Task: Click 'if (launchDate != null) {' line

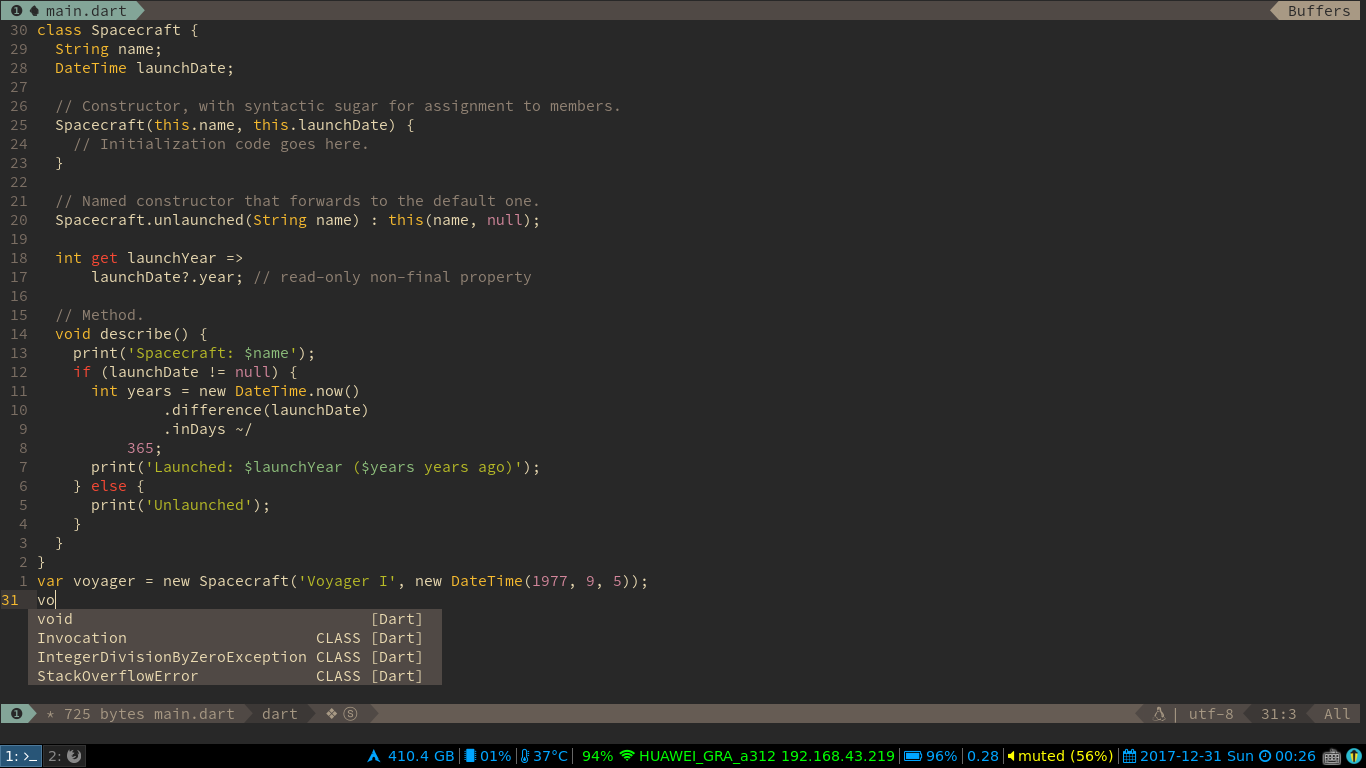Action: pos(185,372)
